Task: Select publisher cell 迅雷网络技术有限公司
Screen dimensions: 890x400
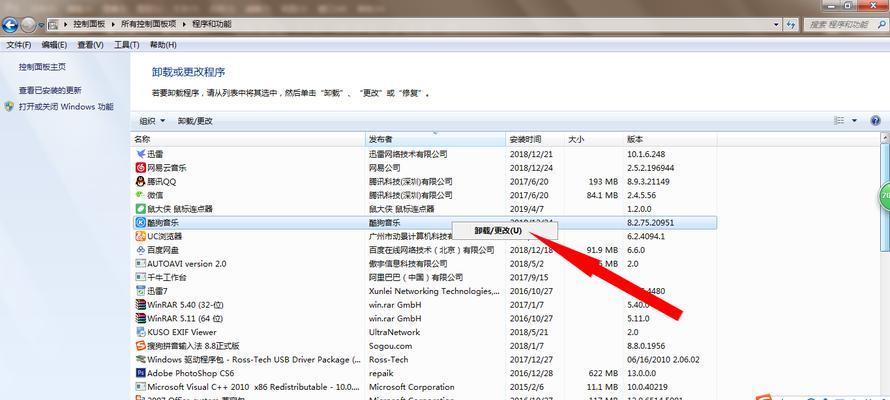Action: pyautogui.click(x=408, y=154)
